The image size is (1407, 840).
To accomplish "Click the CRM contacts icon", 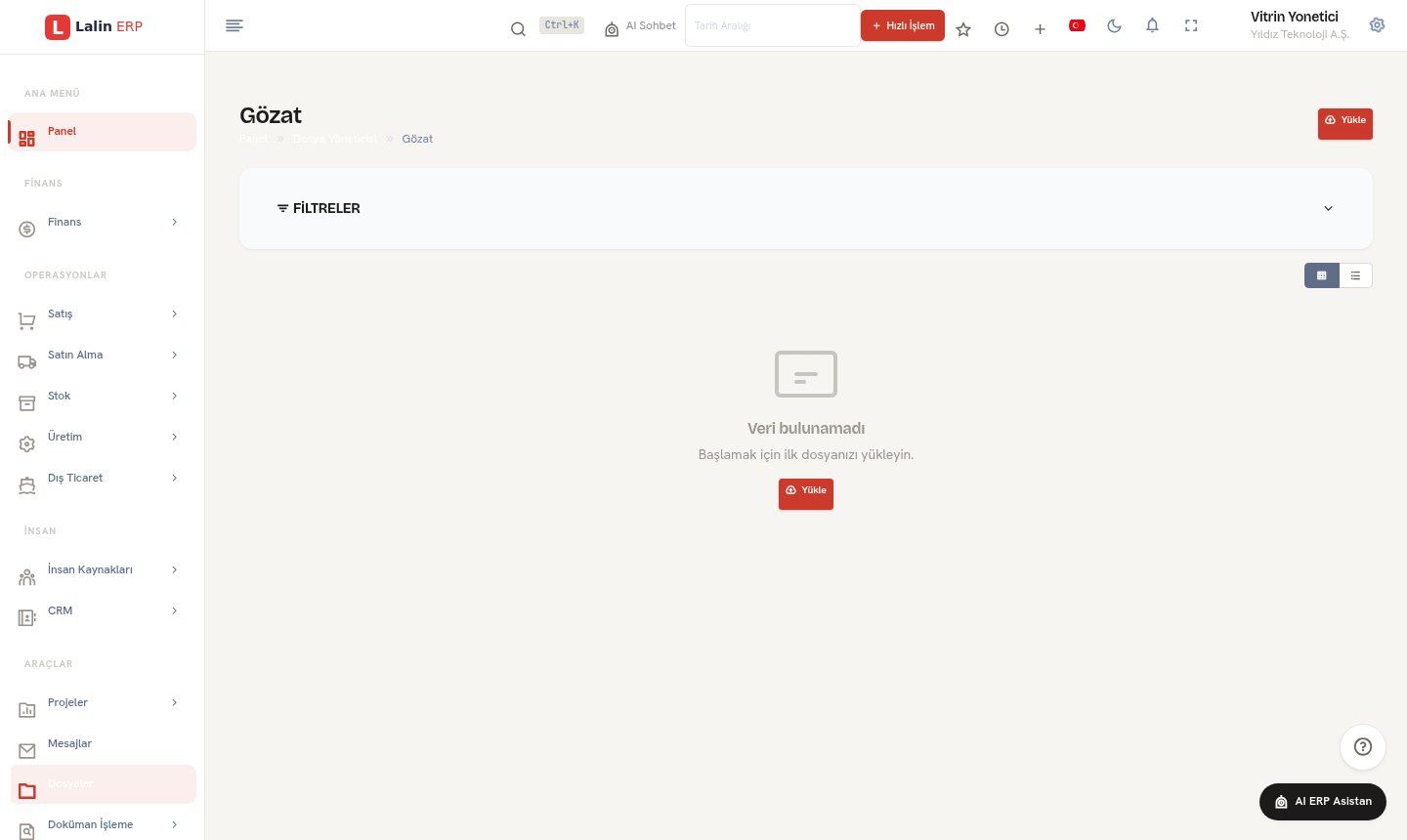I will (x=27, y=618).
